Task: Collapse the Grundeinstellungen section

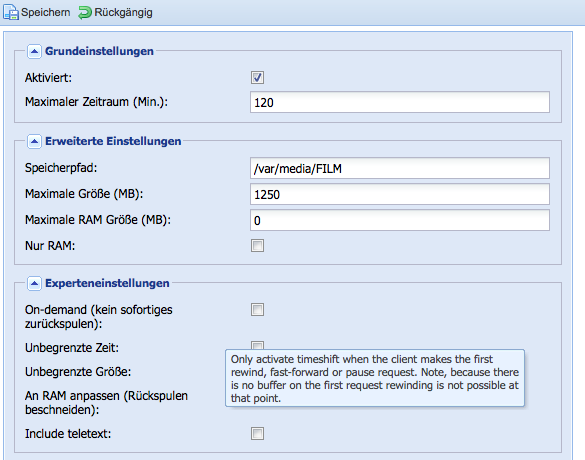Action: pos(34,51)
